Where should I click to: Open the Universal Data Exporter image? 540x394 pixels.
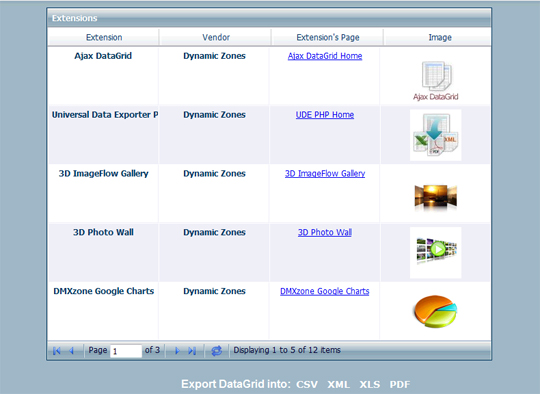pos(436,135)
